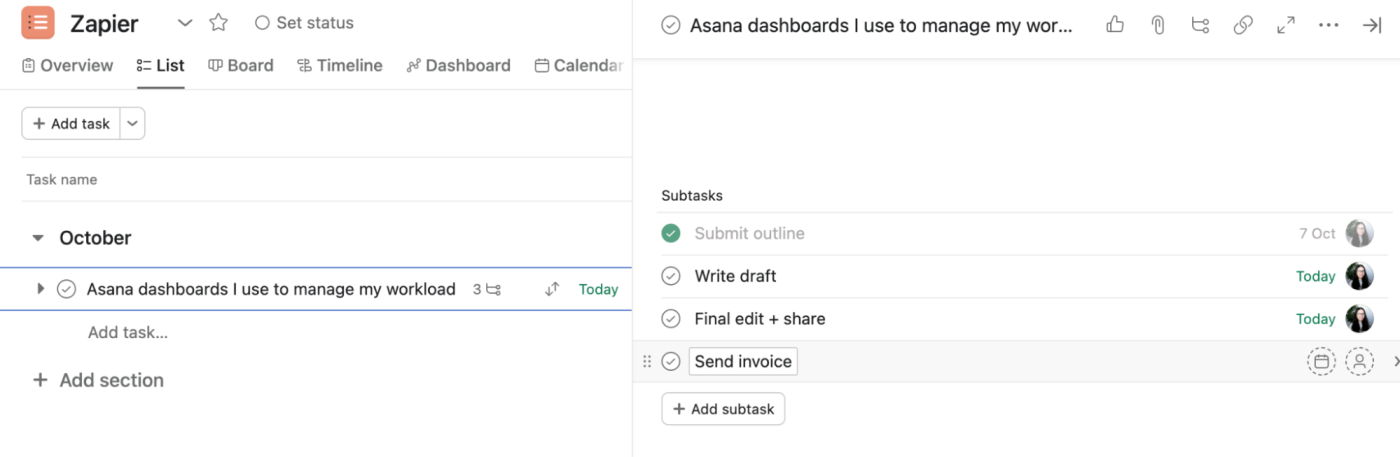
Task: Switch to the Board tab
Action: pos(240,66)
